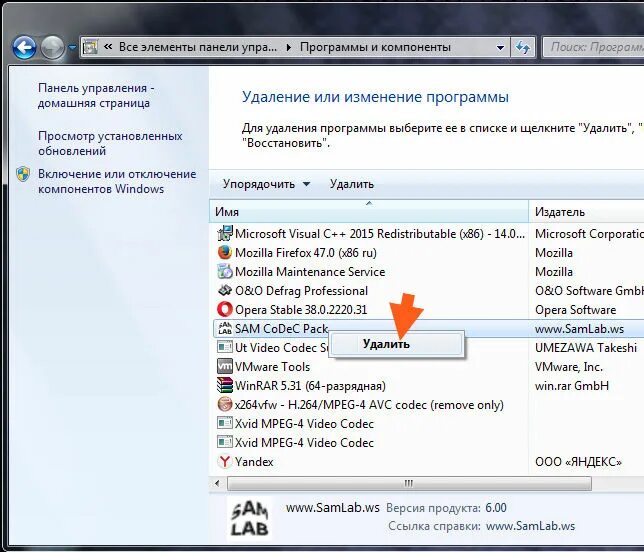Click the Mozilla Firefox icon
Screen dimensions: 644x552
coord(225,252)
